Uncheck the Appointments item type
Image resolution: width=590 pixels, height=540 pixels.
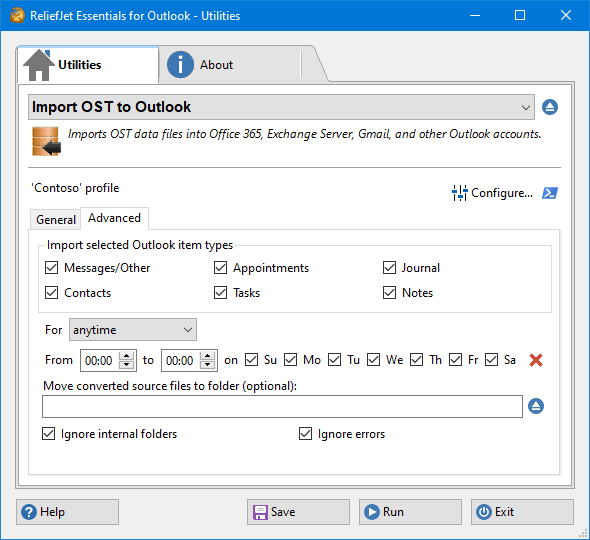pos(220,268)
